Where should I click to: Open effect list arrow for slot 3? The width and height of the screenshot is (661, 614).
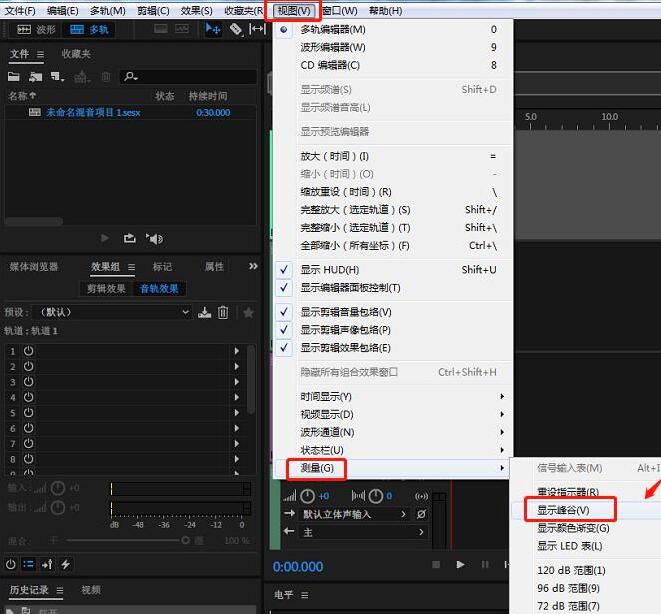click(237, 381)
